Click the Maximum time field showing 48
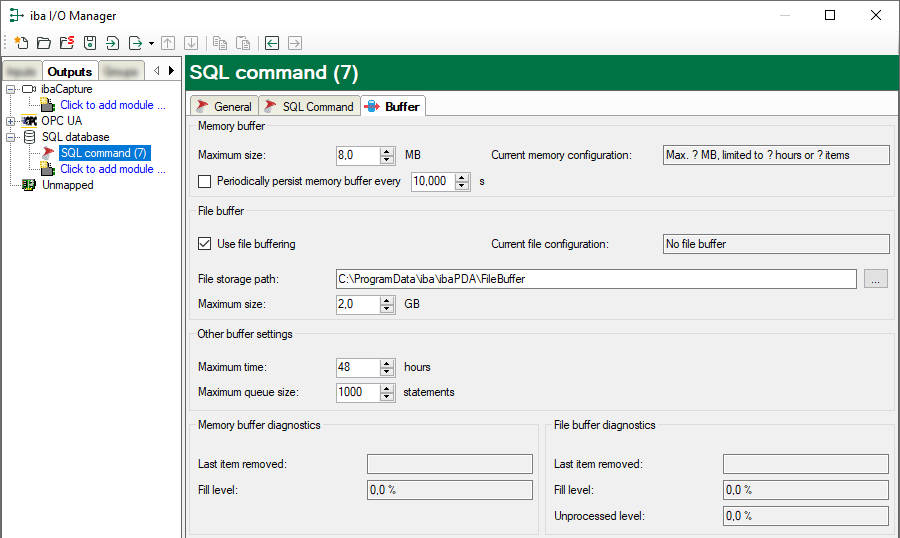Viewport: 900px width, 538px height. [358, 367]
